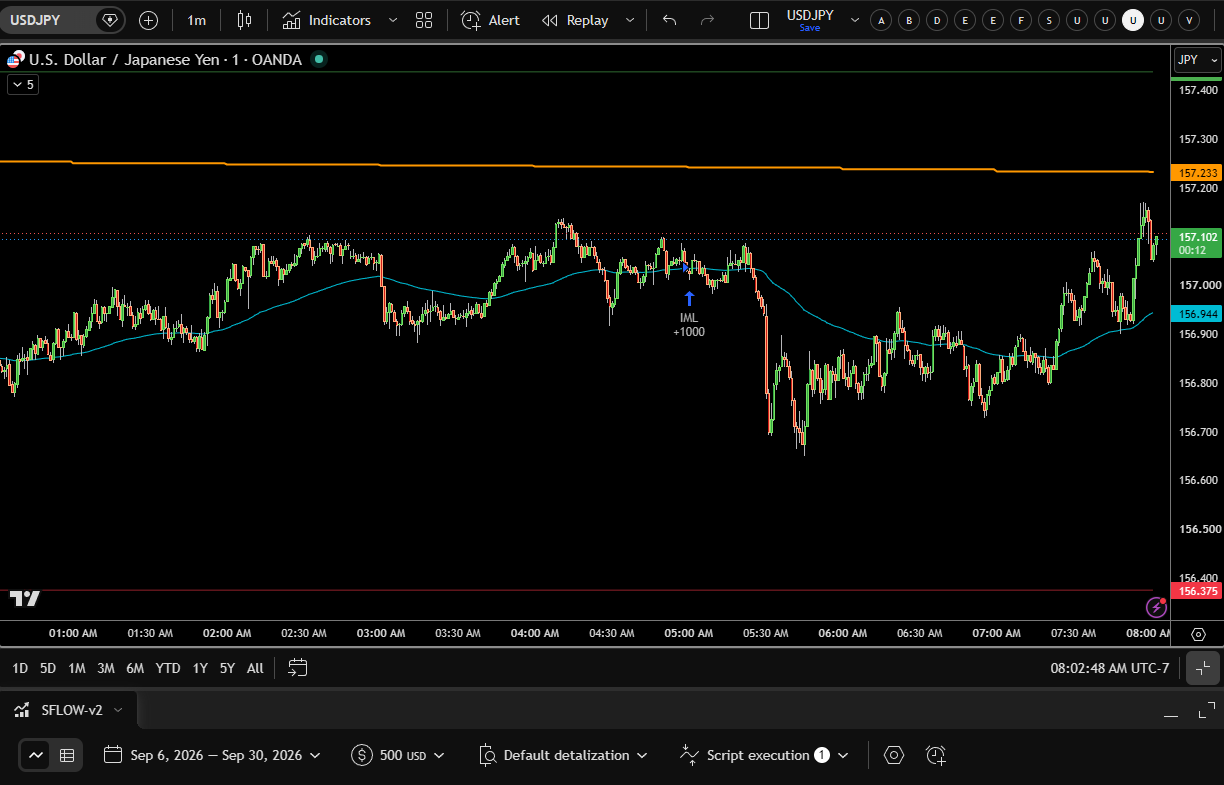1224x785 pixels.
Task: Click the blue Save link under USDJPY
Action: 809,28
